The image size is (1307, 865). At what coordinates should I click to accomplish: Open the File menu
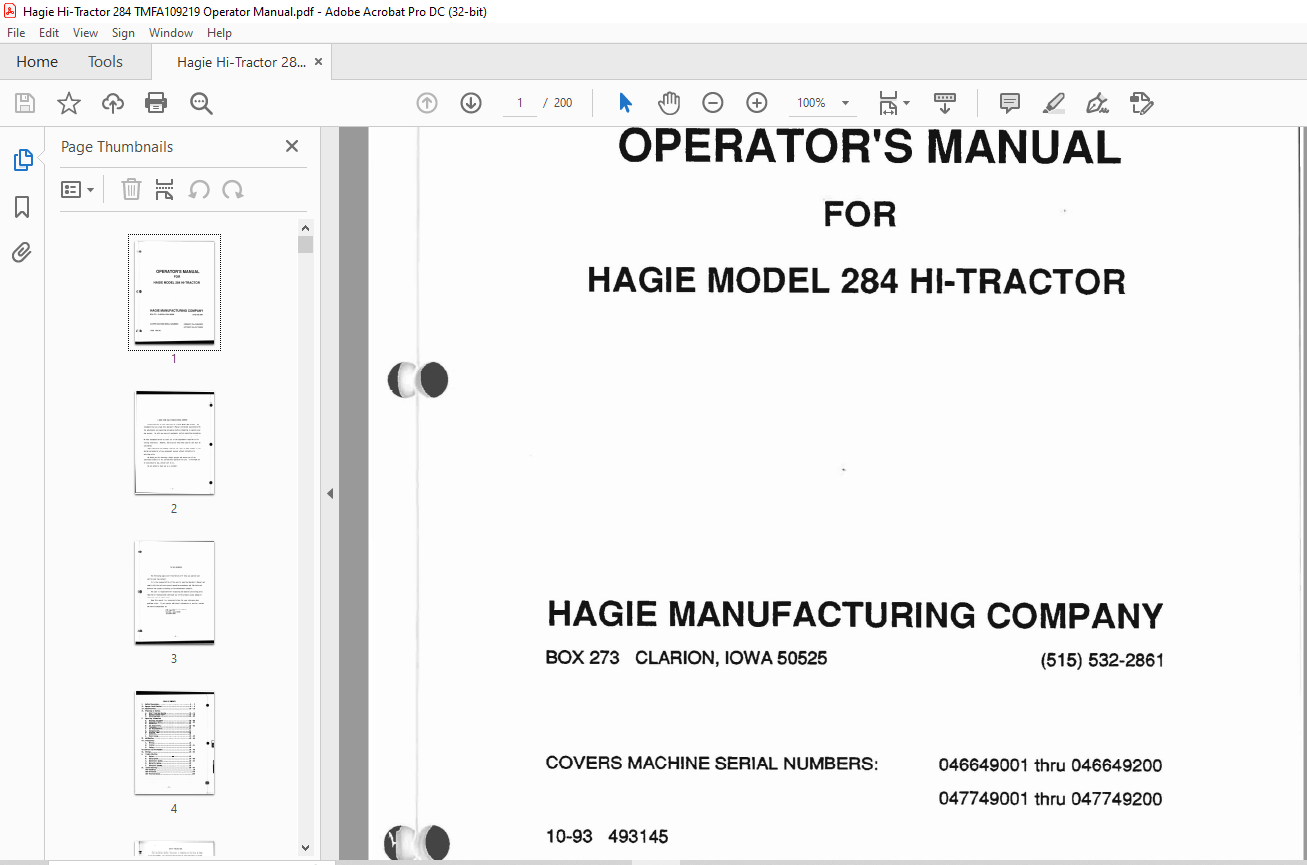(x=16, y=33)
